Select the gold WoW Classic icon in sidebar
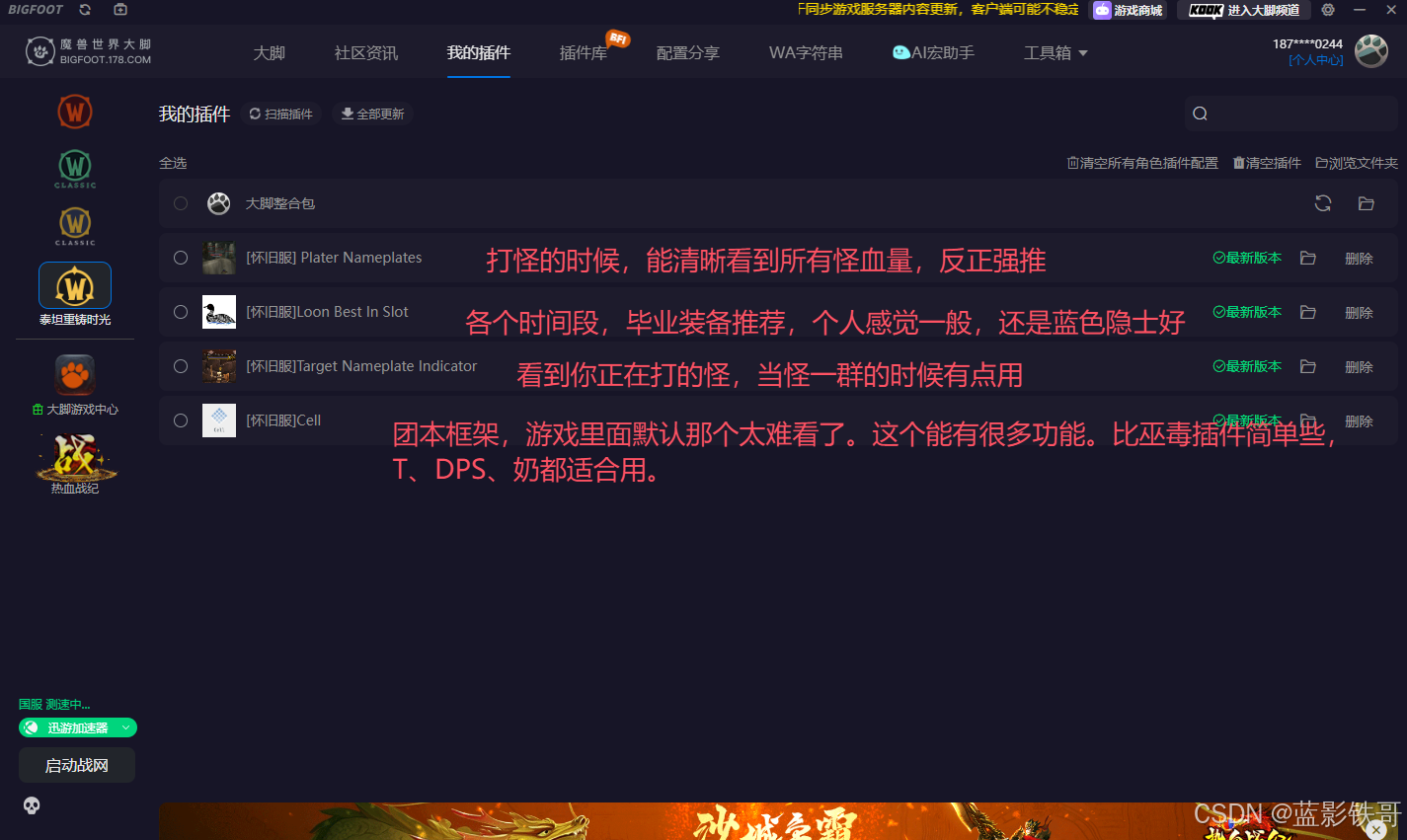 [75, 225]
